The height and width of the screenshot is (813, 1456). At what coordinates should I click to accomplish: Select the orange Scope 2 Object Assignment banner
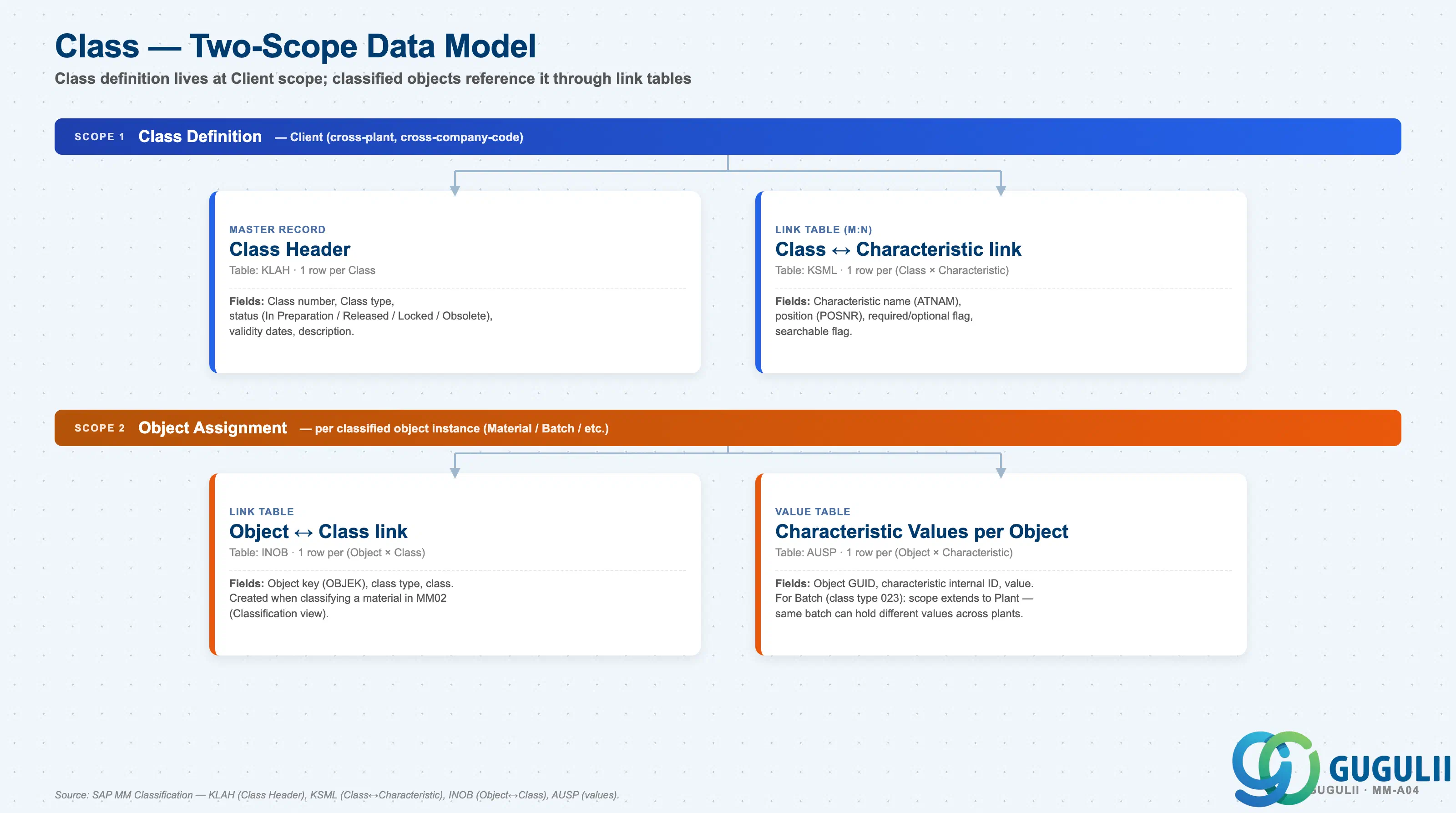pos(728,428)
